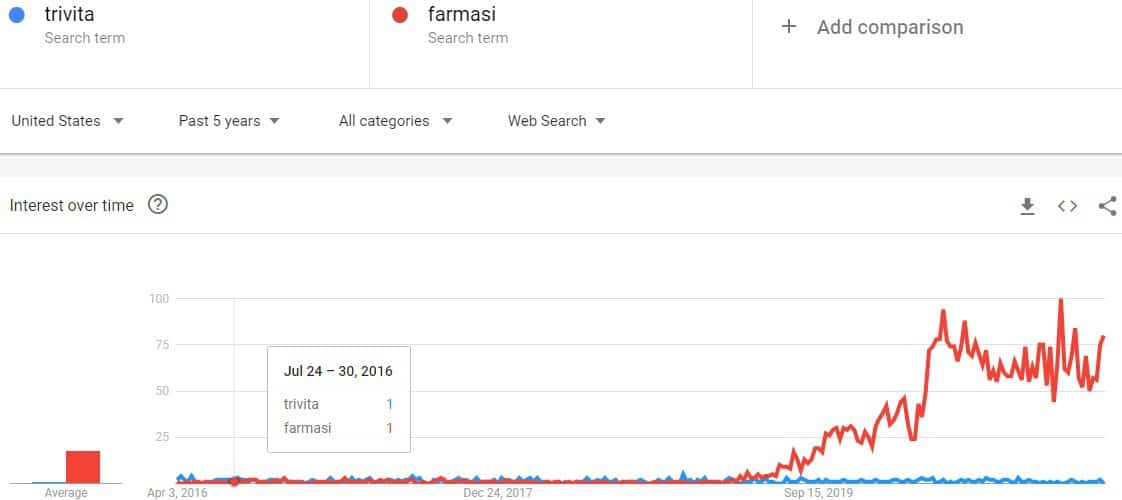Change the Past 5 years time range
This screenshot has height=500, width=1122.
pos(229,121)
